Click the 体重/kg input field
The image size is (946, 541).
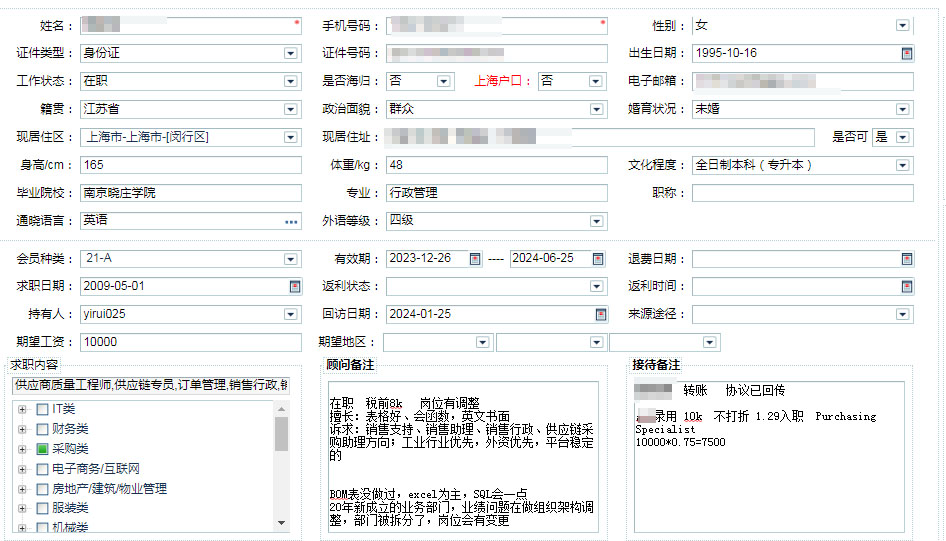pos(497,165)
